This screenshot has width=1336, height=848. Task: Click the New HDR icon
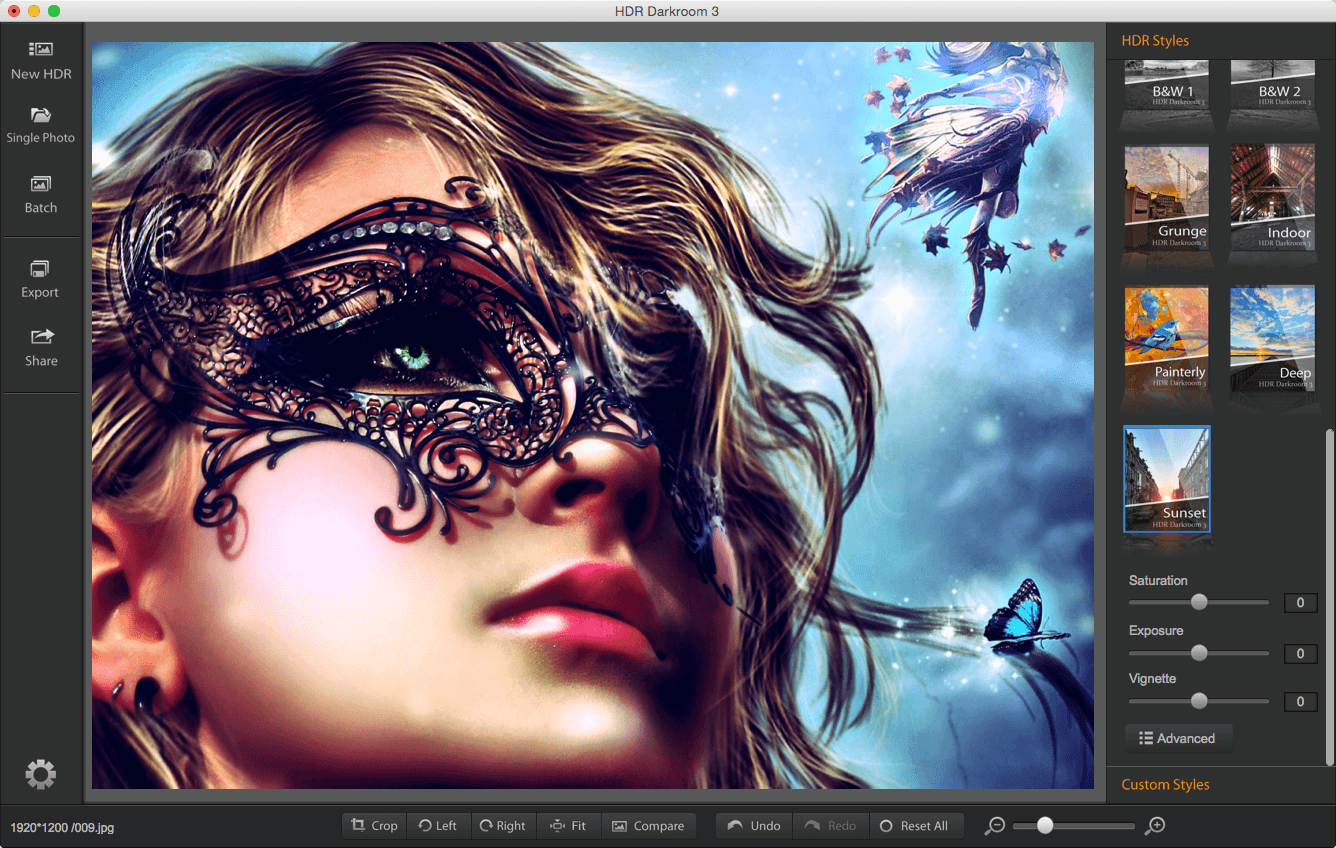pyautogui.click(x=40, y=49)
